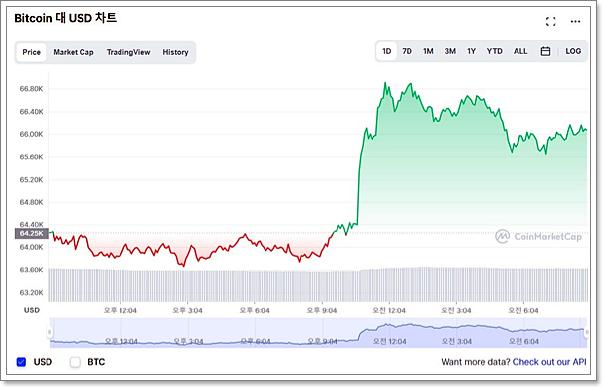The height and width of the screenshot is (387, 603).
Task: Select the 1Y time range
Action: (x=471, y=51)
